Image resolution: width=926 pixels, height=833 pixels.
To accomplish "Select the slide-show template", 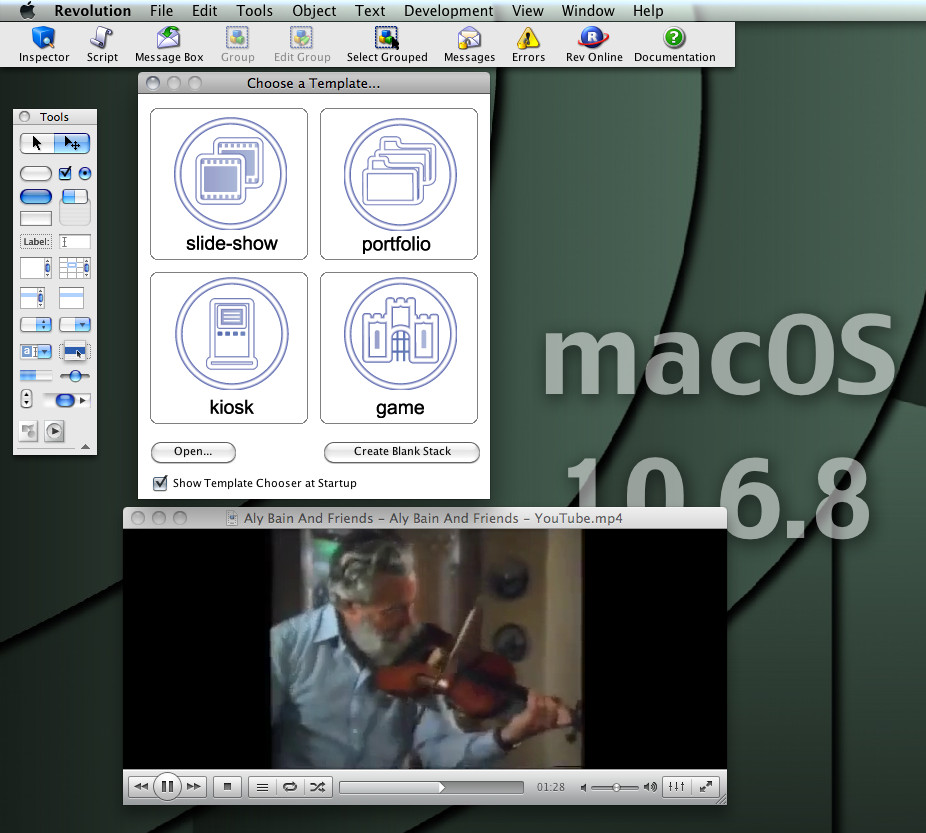I will pyautogui.click(x=229, y=183).
